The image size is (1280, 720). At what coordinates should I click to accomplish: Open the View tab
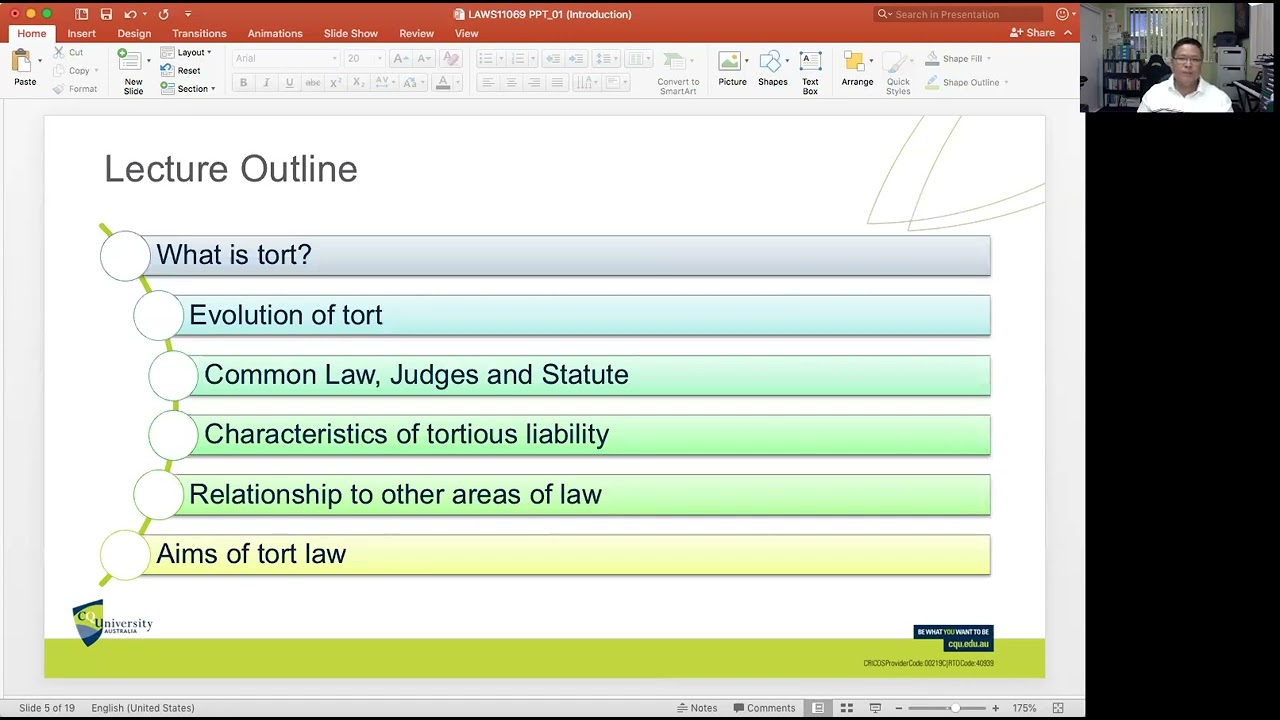[x=466, y=33]
